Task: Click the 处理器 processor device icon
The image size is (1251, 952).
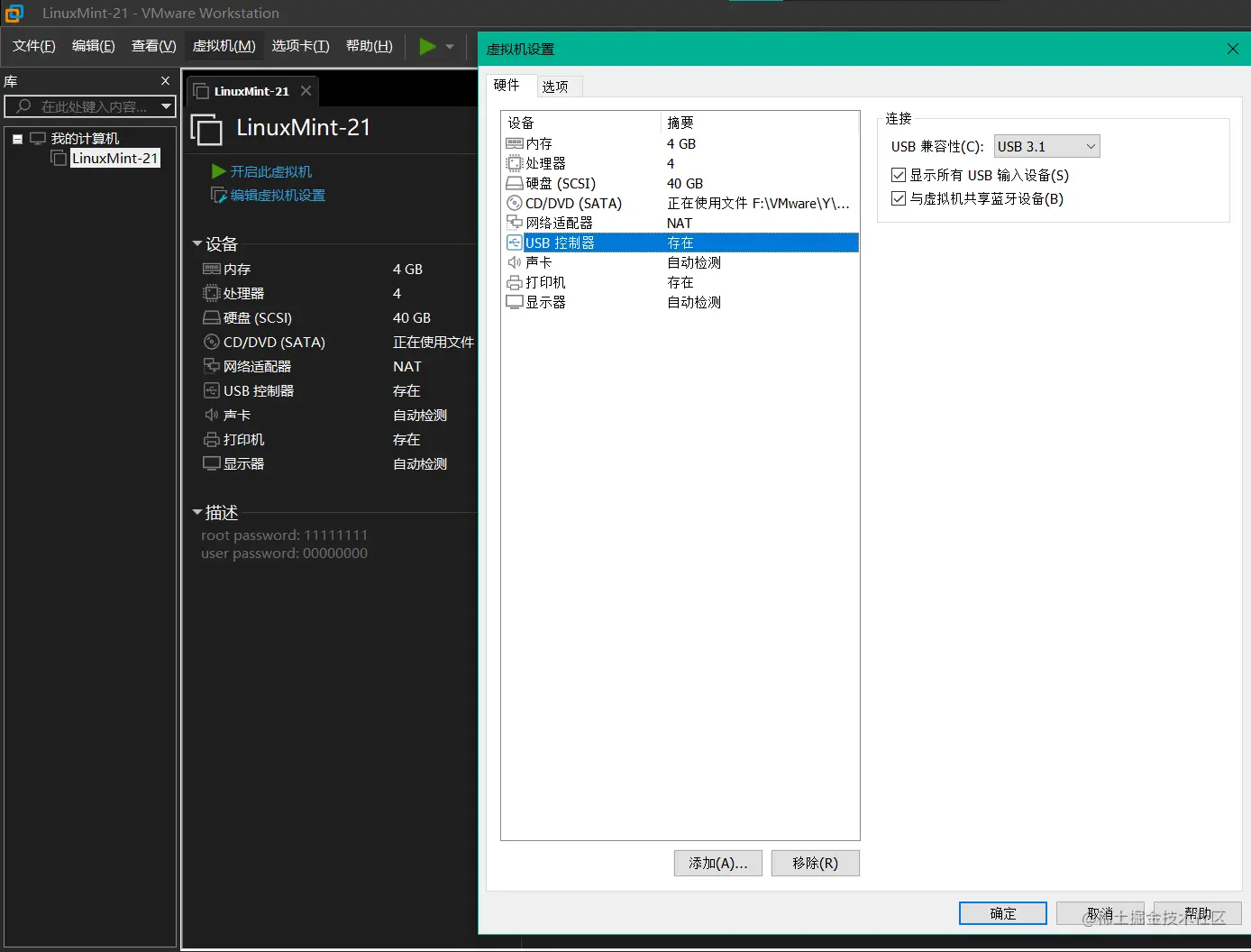Action: [x=514, y=163]
